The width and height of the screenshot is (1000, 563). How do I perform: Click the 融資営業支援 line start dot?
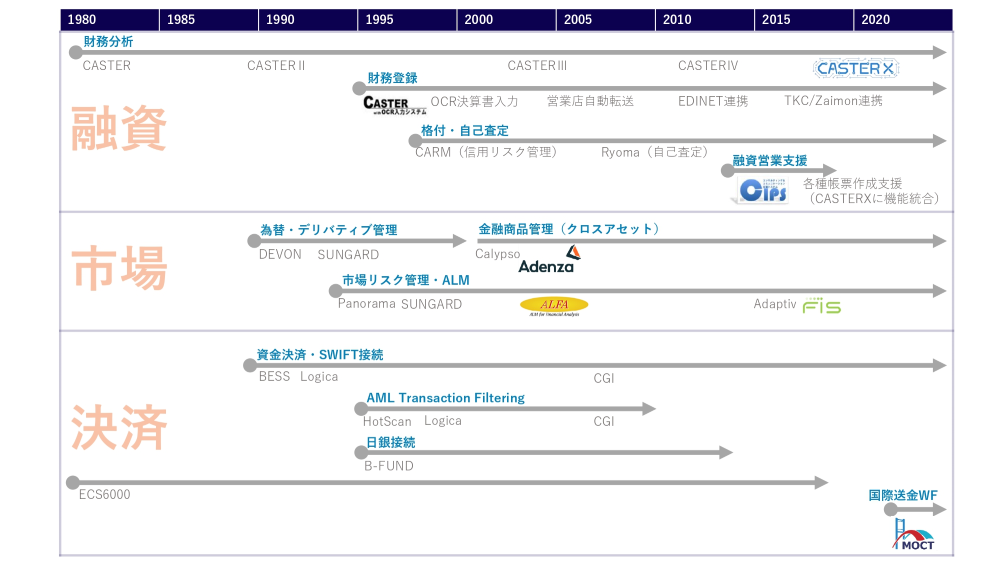tap(728, 170)
